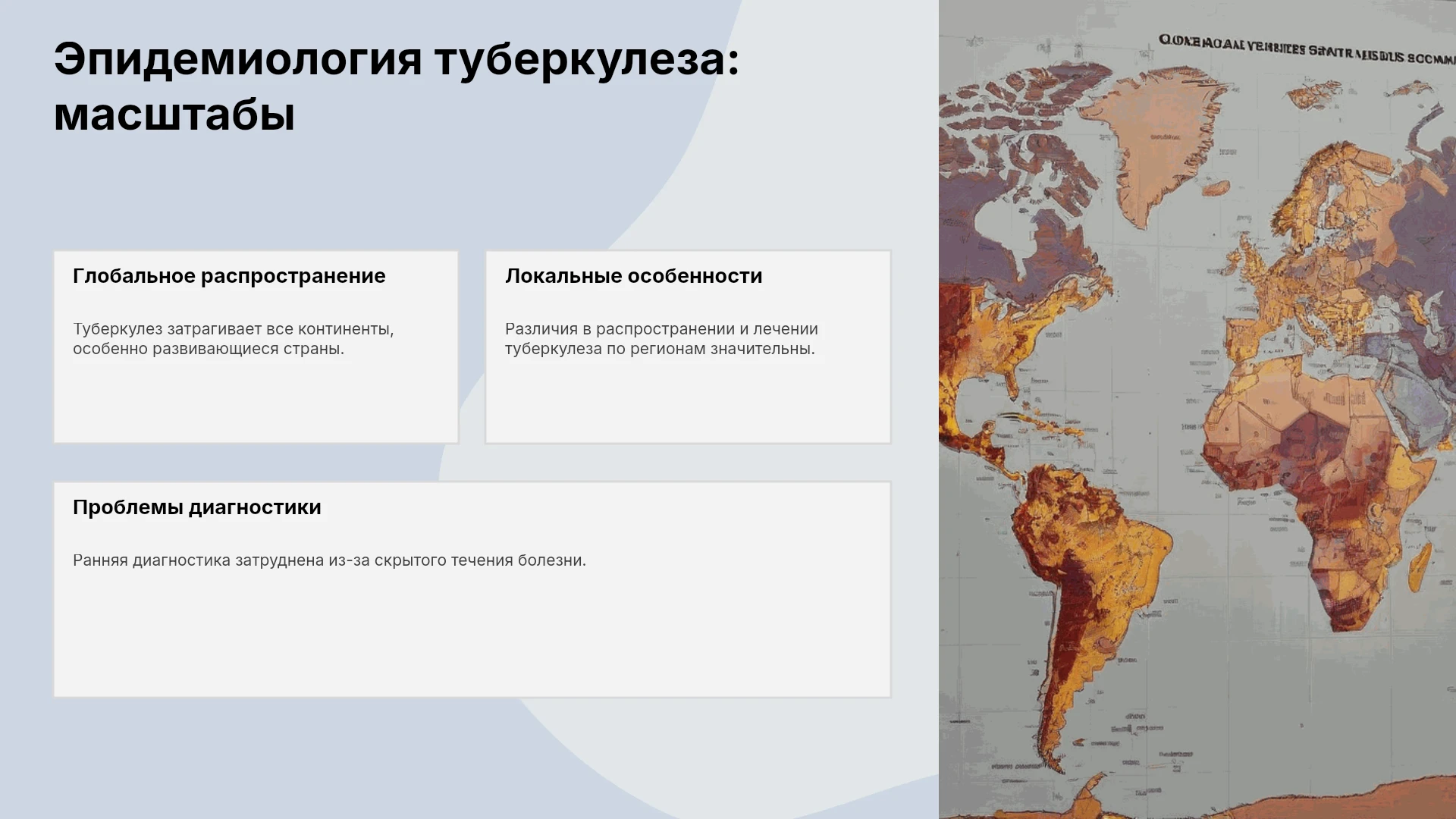The height and width of the screenshot is (819, 1456).
Task: Click the paragraph 'Различия в распространении и лечении'
Action: pos(661,329)
